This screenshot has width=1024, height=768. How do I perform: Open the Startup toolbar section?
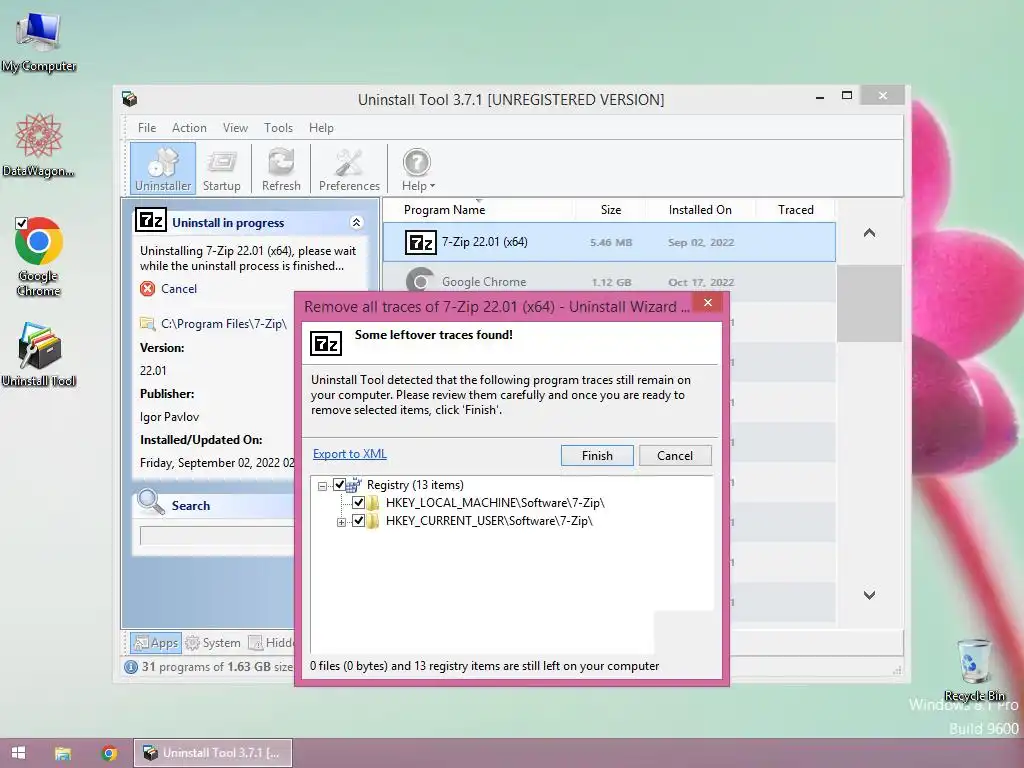(221, 168)
